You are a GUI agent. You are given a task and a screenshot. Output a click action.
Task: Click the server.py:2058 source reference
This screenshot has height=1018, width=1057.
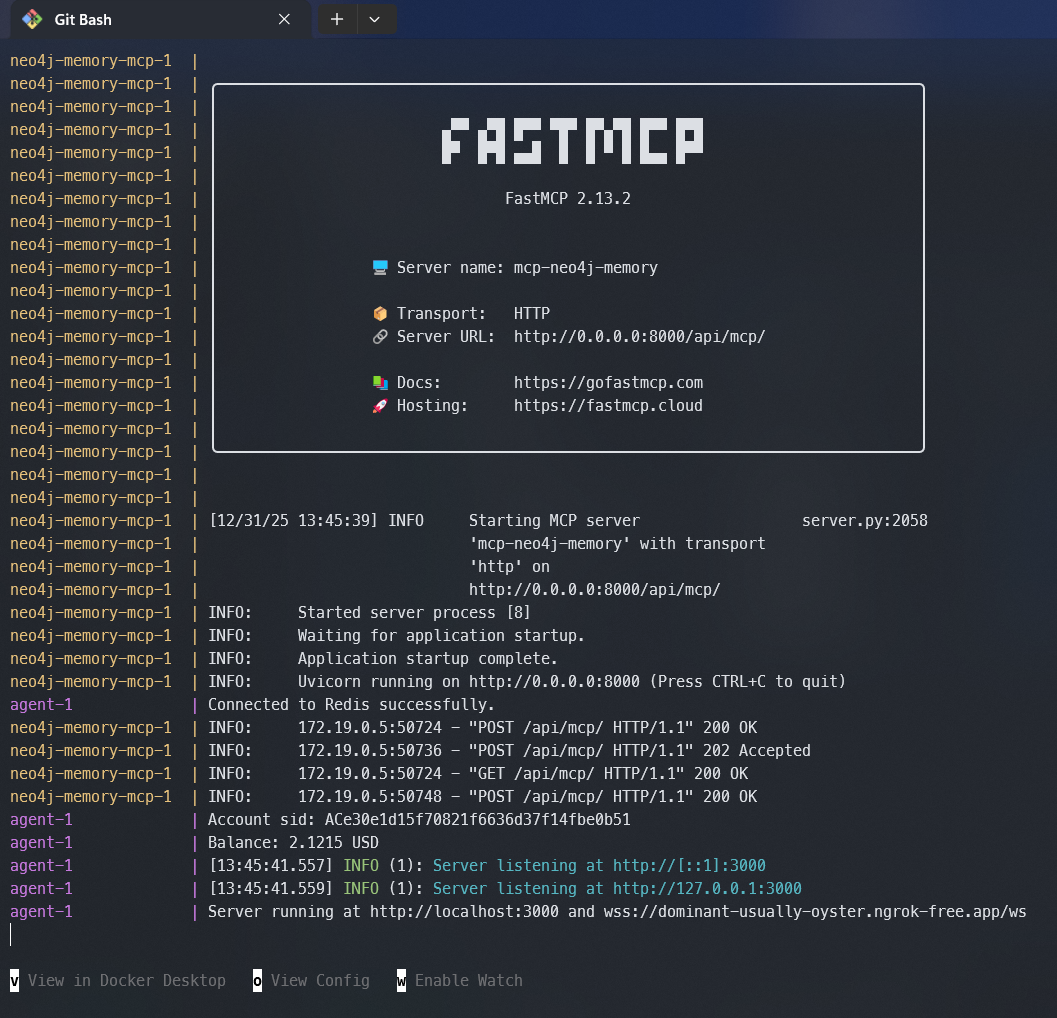864,520
